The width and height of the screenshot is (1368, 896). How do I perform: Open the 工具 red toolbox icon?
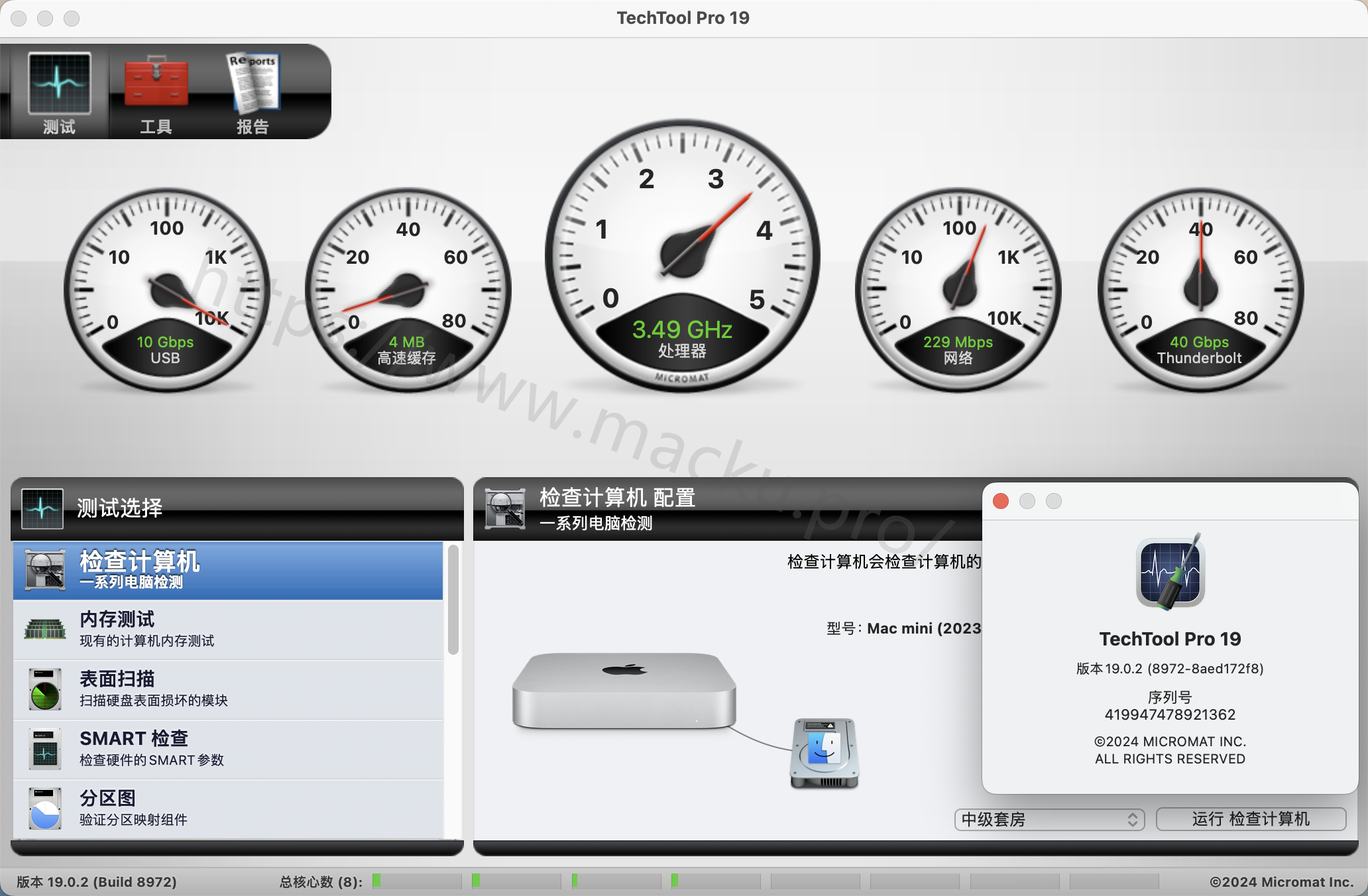coord(156,82)
